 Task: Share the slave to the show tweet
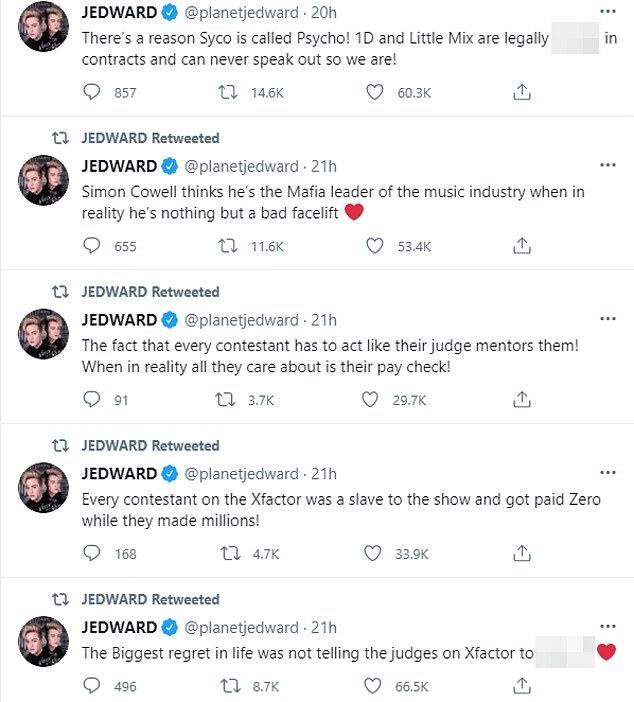coord(521,554)
